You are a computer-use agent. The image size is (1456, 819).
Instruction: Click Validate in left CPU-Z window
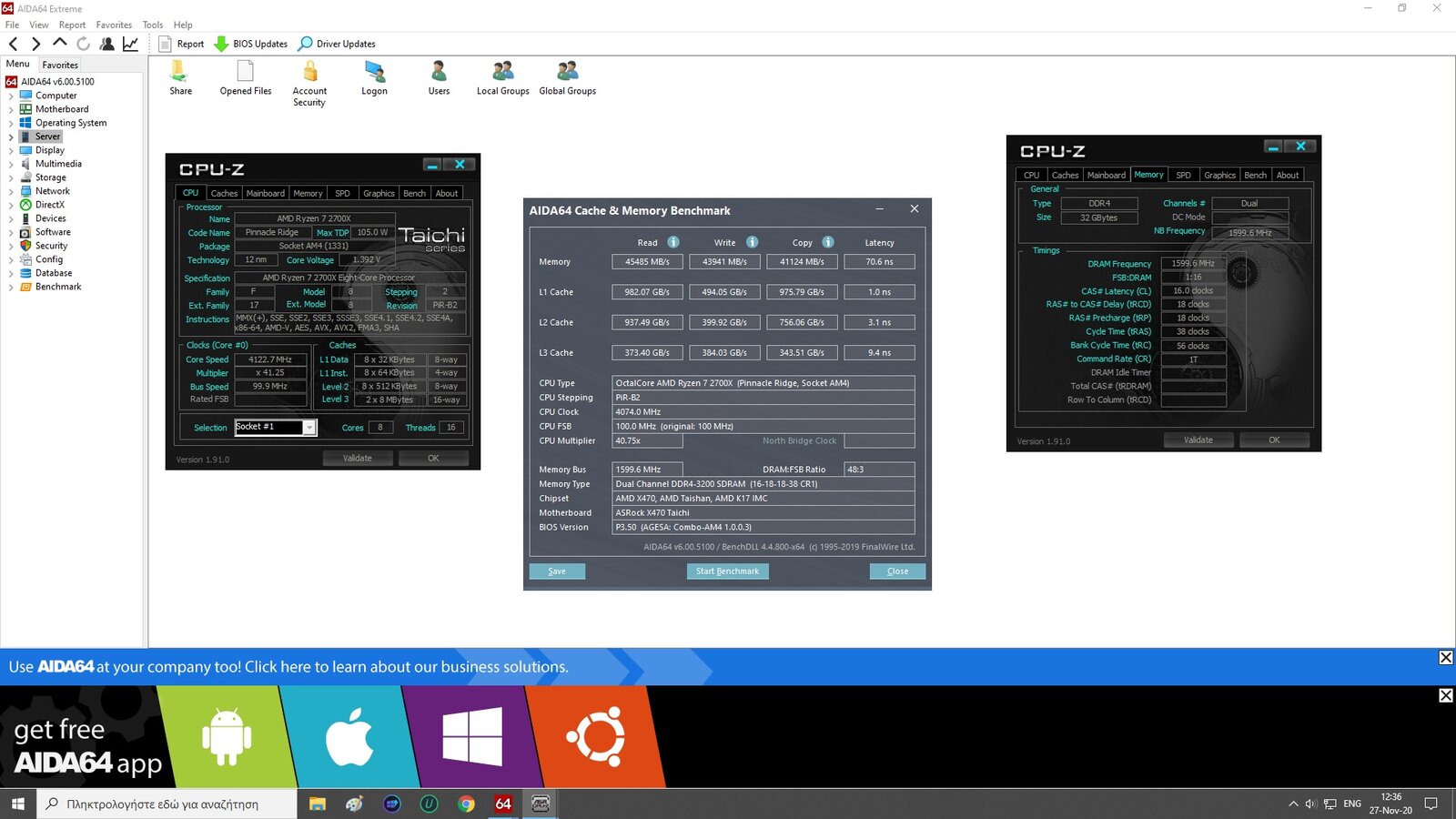point(358,459)
